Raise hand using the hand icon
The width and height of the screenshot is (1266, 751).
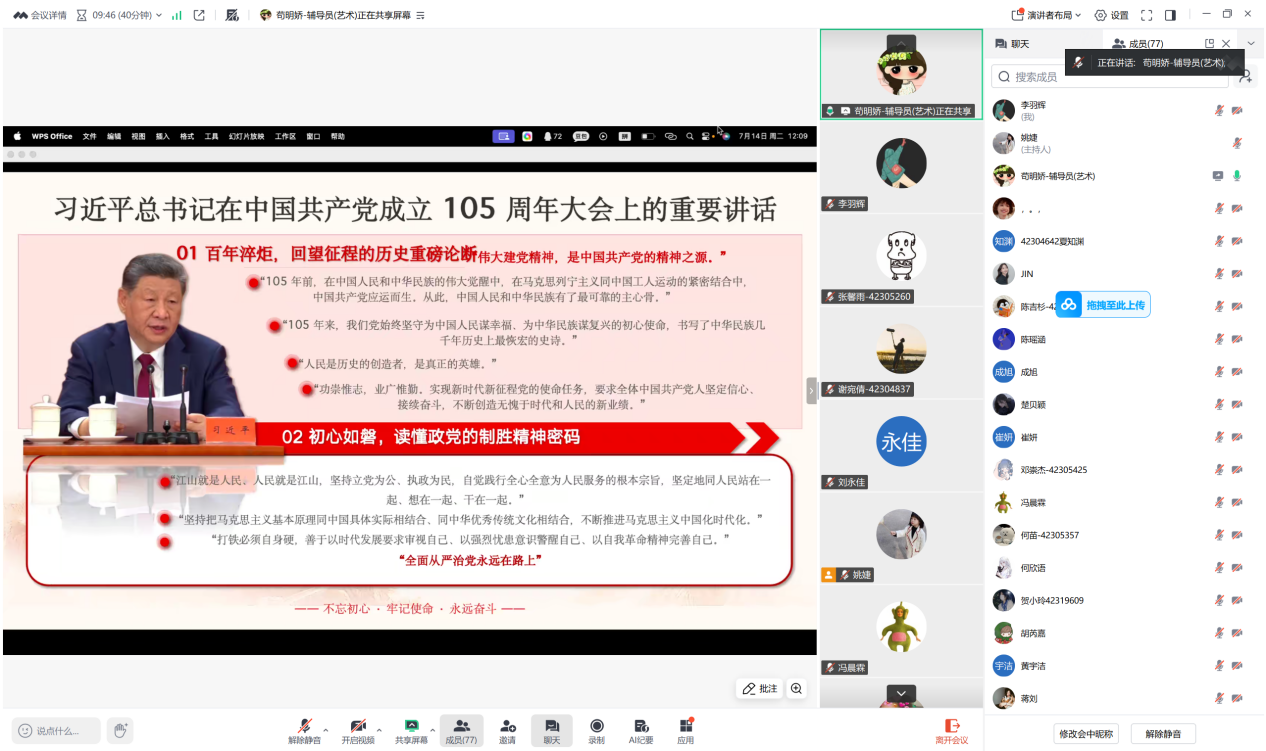point(120,730)
